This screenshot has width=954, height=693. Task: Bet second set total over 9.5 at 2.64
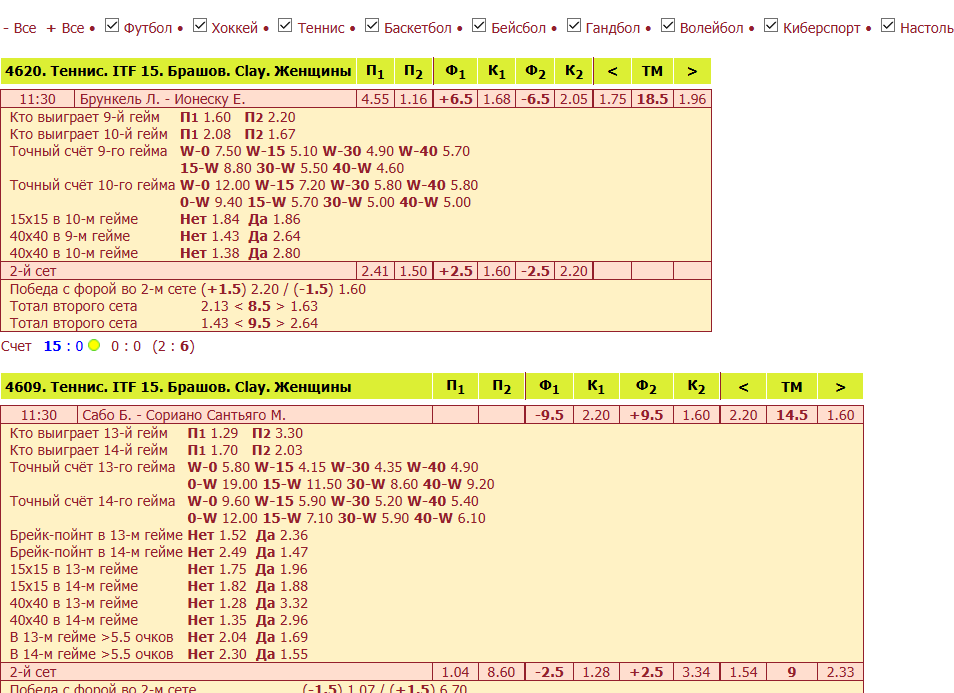point(304,324)
